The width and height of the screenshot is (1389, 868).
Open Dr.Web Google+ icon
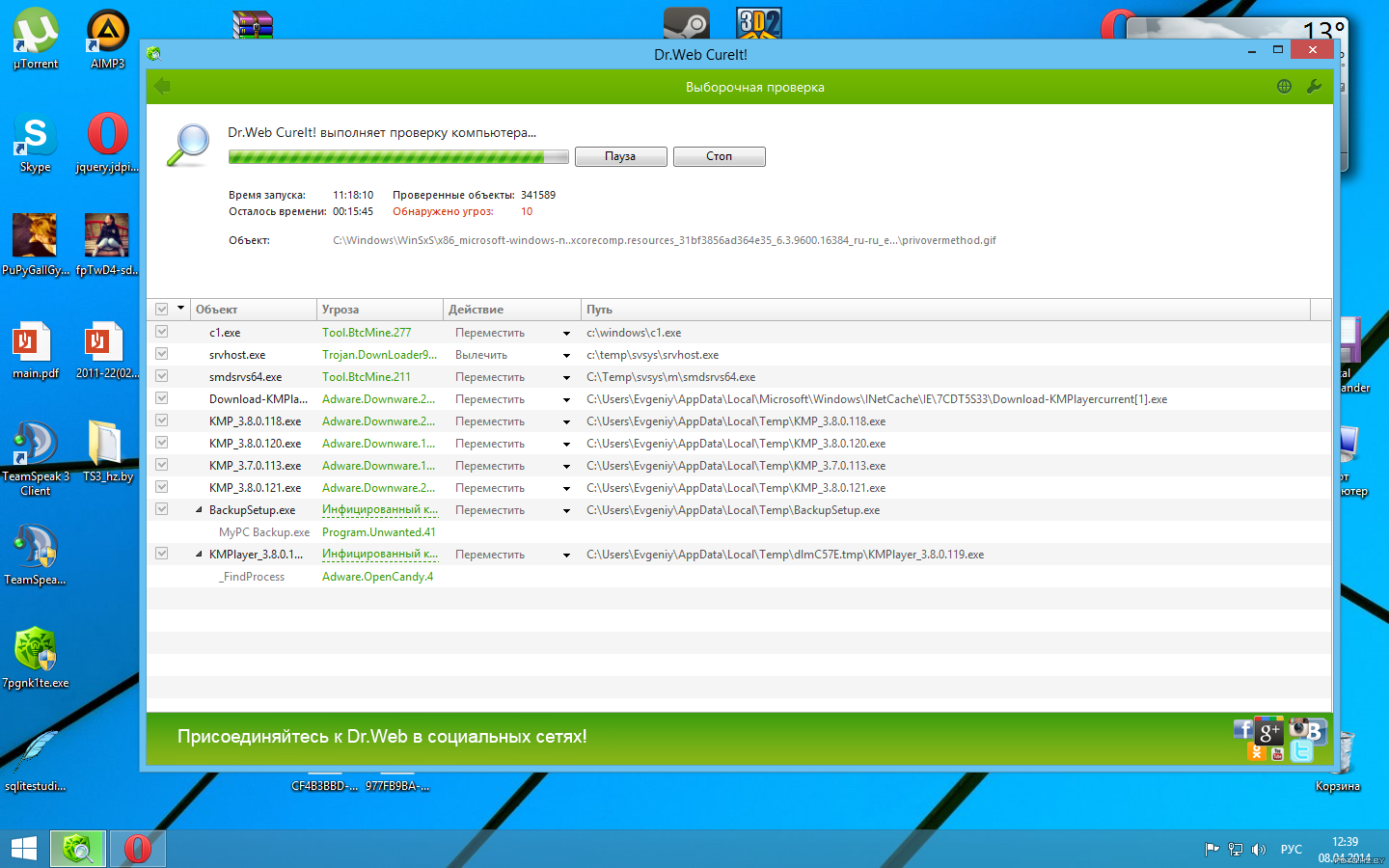tap(1268, 731)
